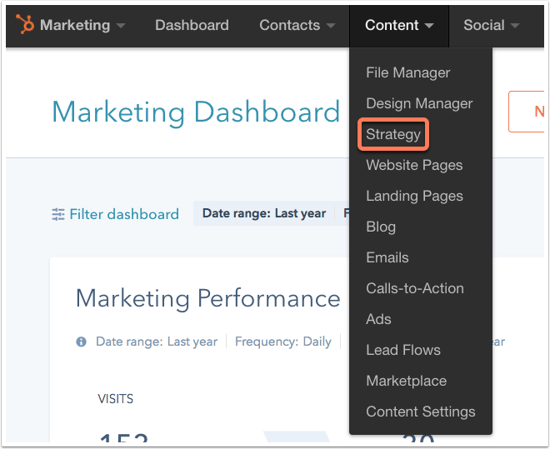This screenshot has height=449, width=550.
Task: Open the Blog menu entry
Action: 381,227
